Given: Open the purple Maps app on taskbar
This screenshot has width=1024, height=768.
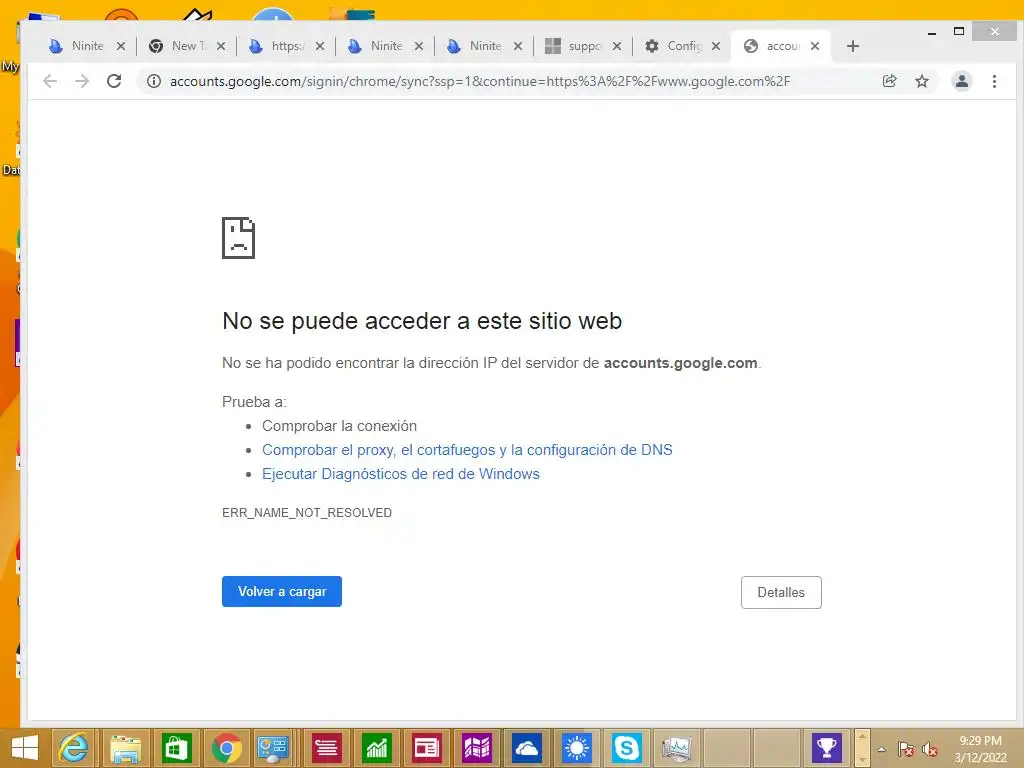Looking at the screenshot, I should click(x=477, y=748).
